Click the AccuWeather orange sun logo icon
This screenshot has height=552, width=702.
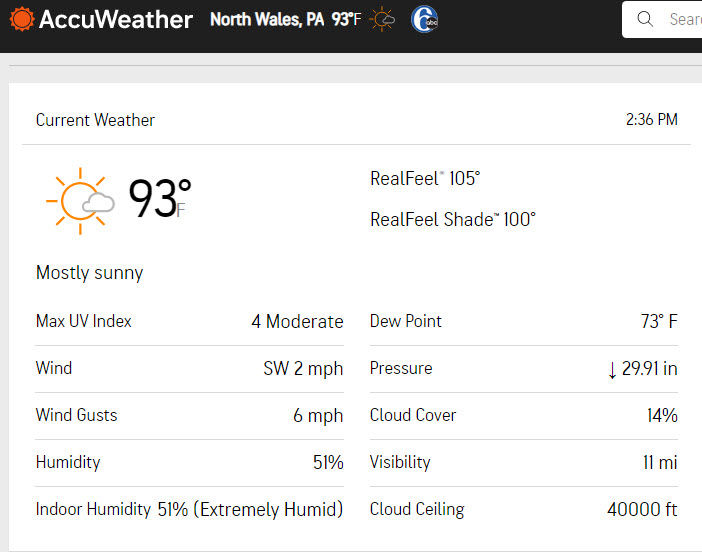tap(21, 19)
